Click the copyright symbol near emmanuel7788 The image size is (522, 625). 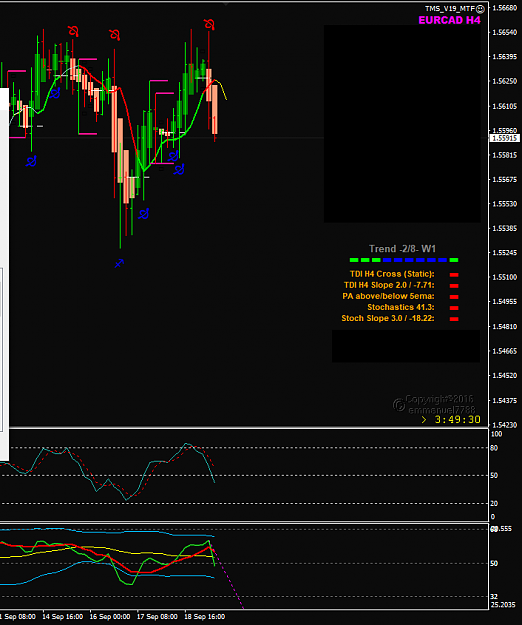click(399, 405)
